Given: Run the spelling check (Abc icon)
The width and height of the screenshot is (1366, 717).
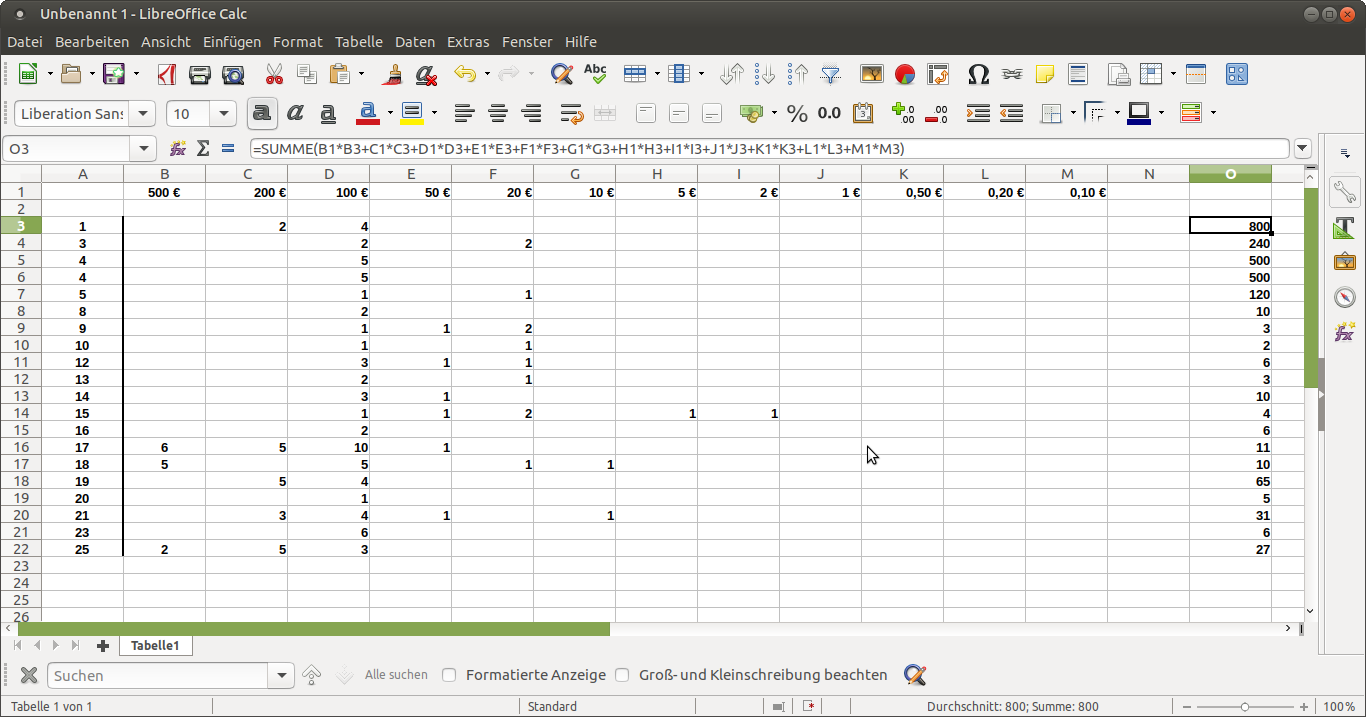Looking at the screenshot, I should (x=595, y=74).
